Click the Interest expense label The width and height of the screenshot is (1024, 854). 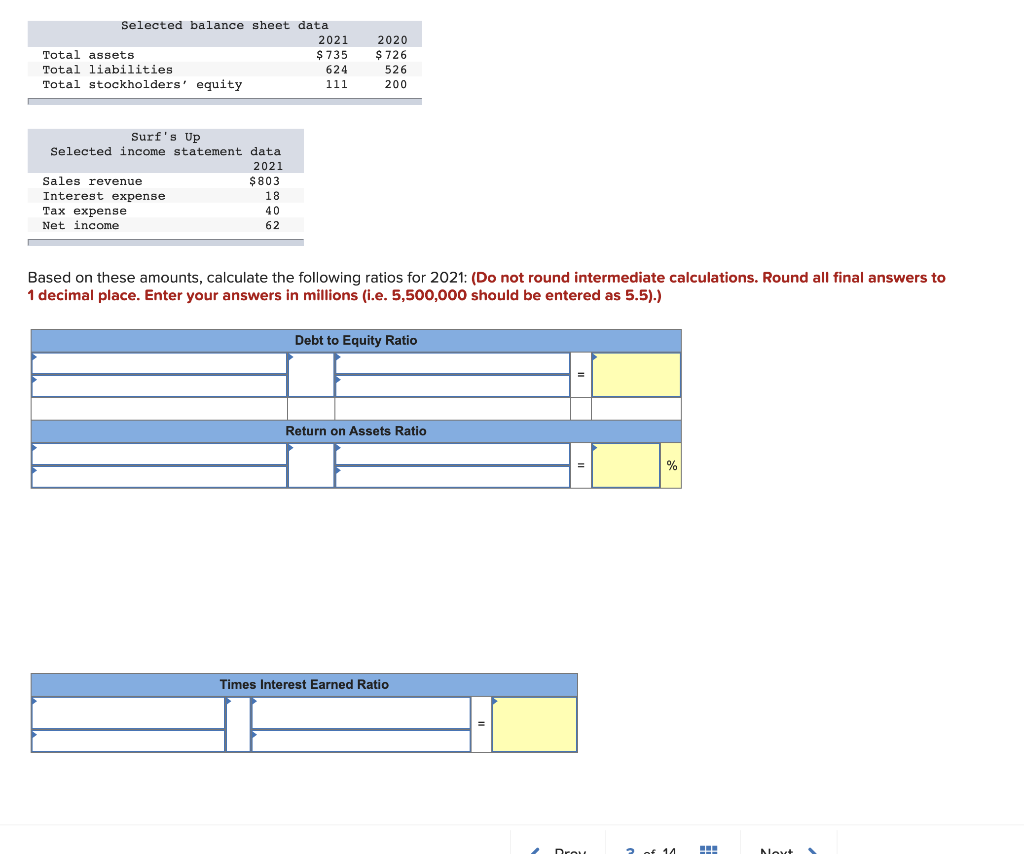pos(104,196)
